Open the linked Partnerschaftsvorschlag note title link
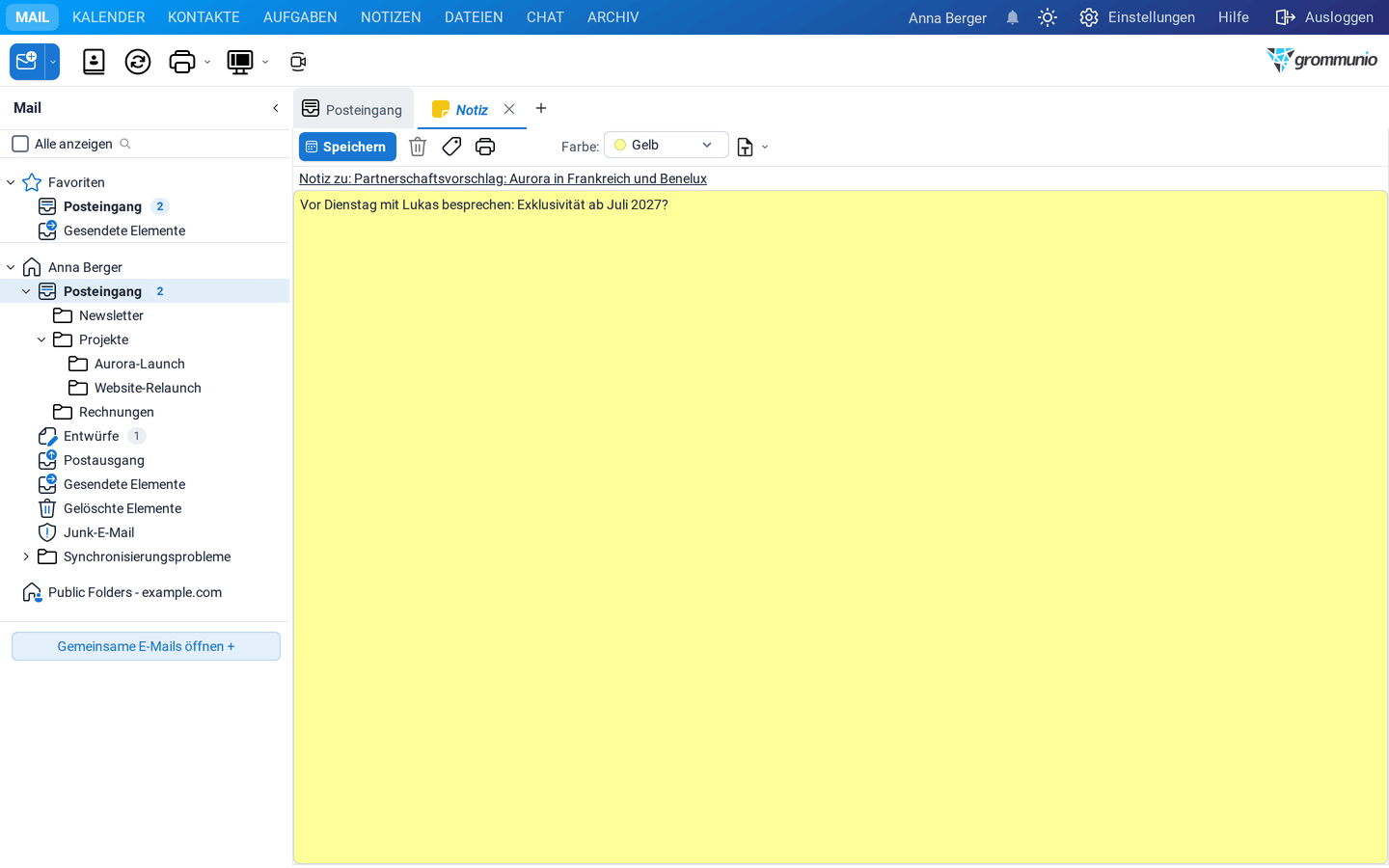Image resolution: width=1389 pixels, height=868 pixels. click(503, 178)
